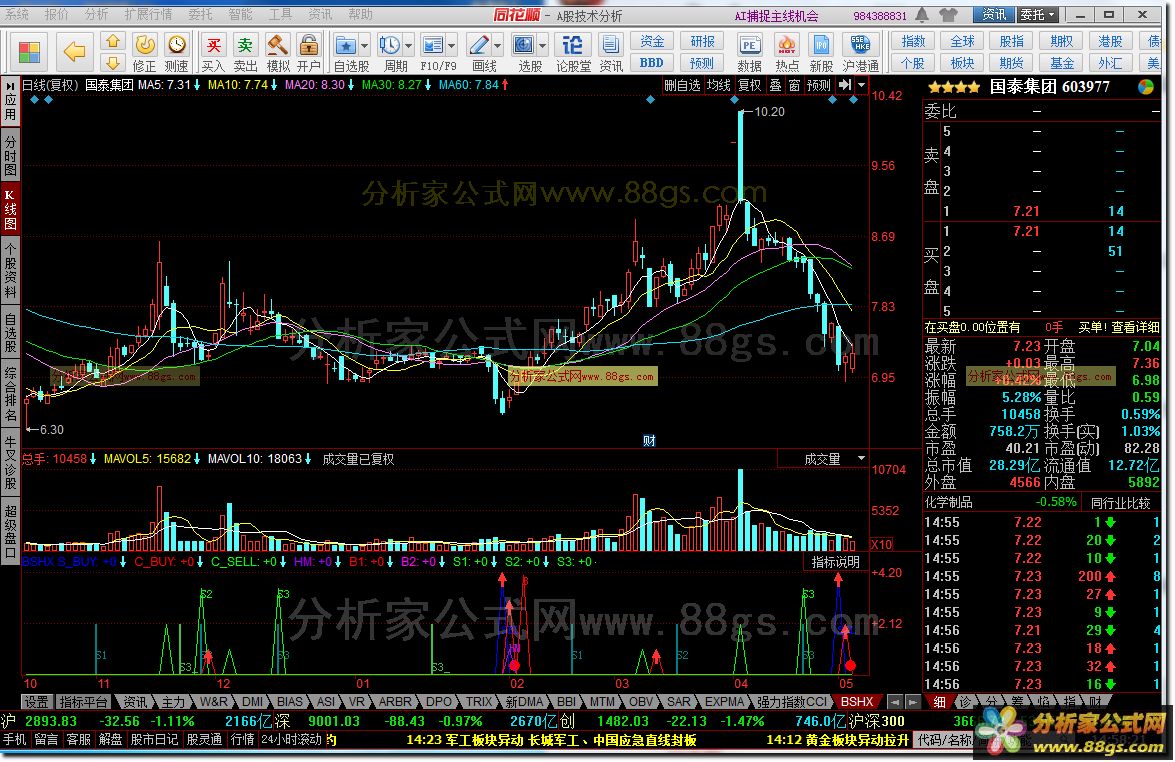The height and width of the screenshot is (762, 1175).
Task: Open 牛叉诊股 in the left sidebar
Action: tap(10, 463)
